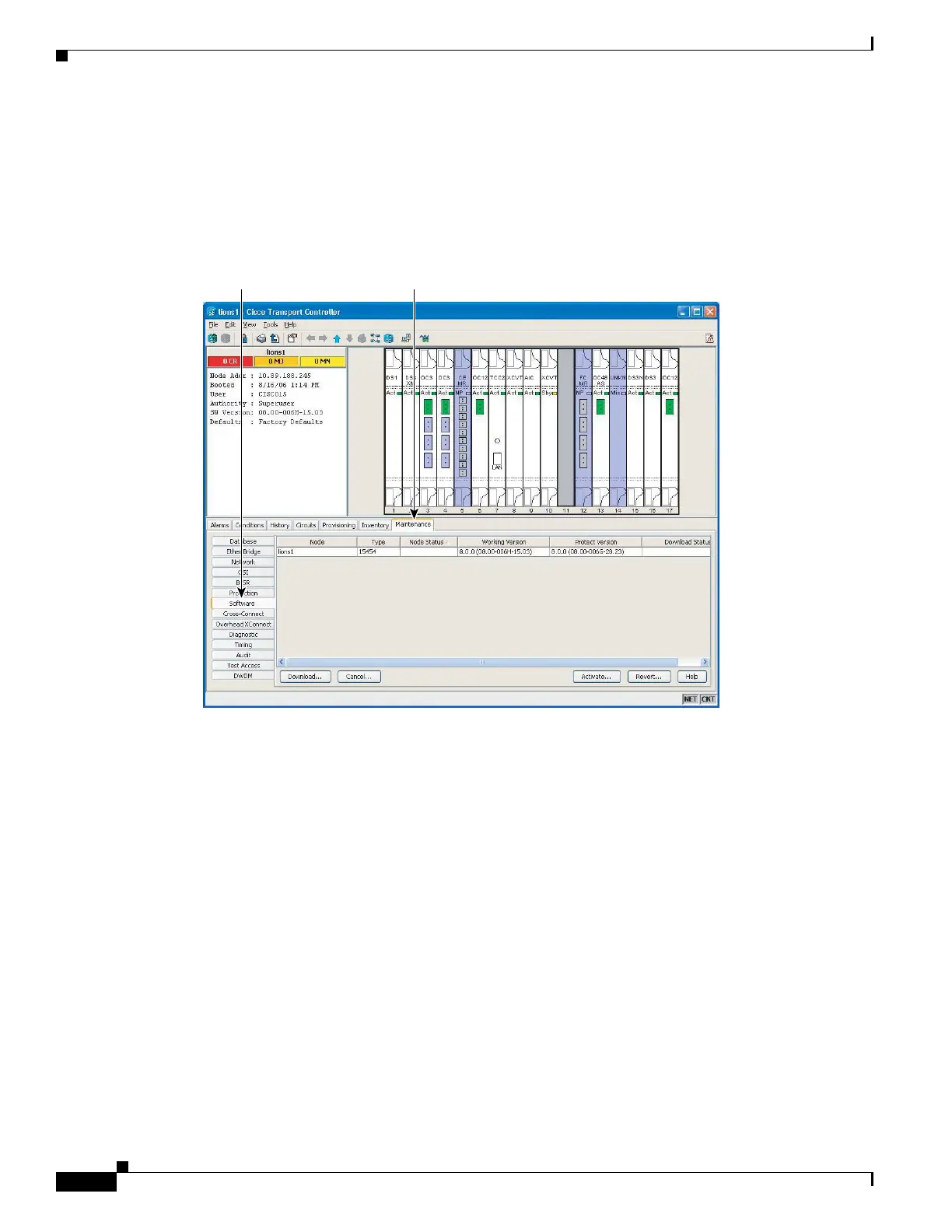
Task: Open the Overhead XConnect subtab
Action: point(243,624)
